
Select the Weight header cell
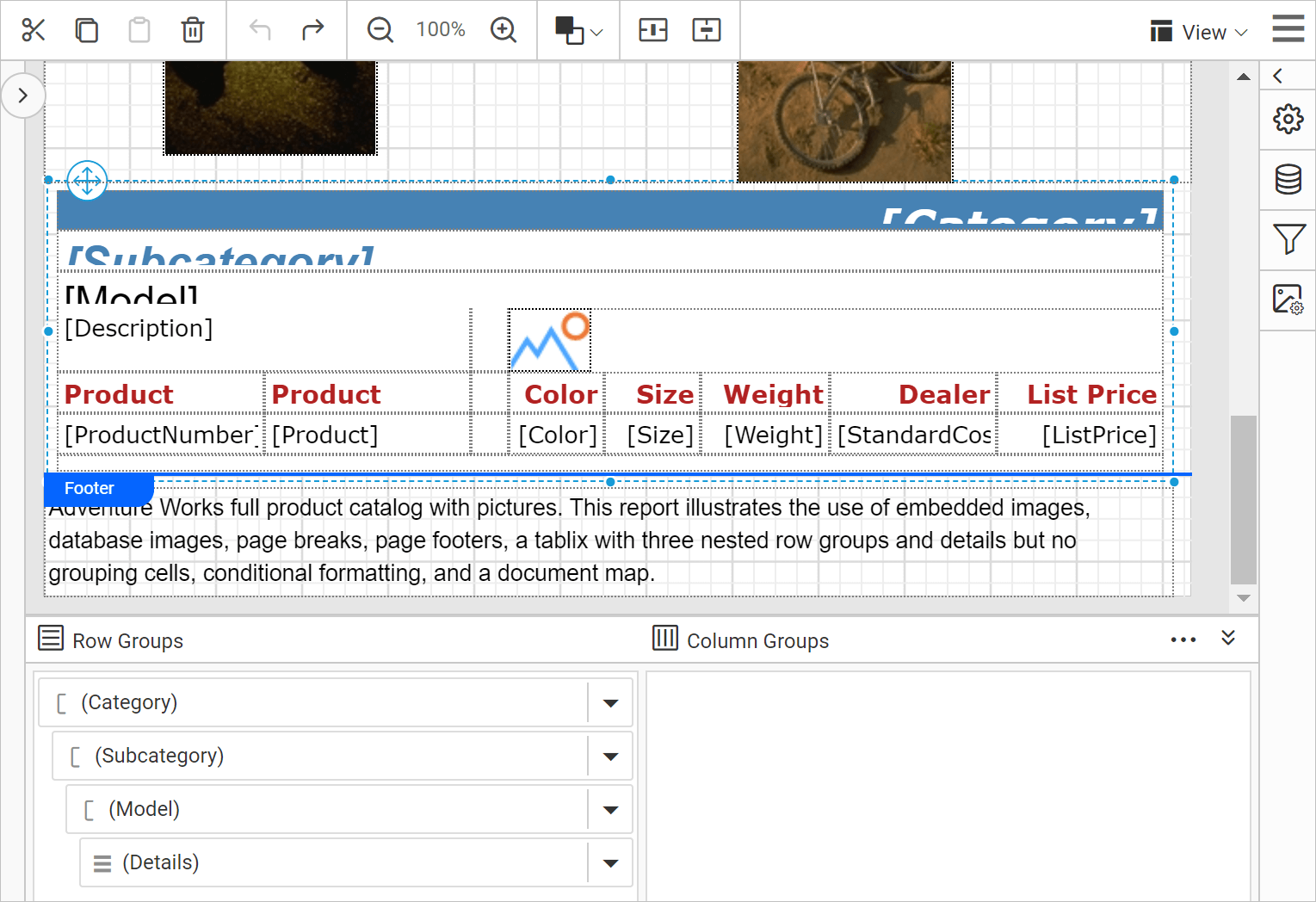pos(766,393)
